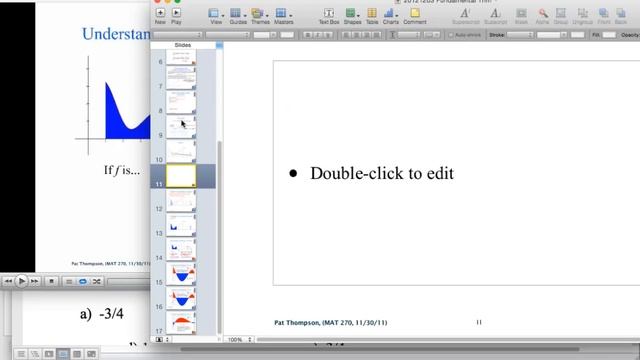Apply Superscript formatting from the toolbar

pyautogui.click(x=465, y=16)
